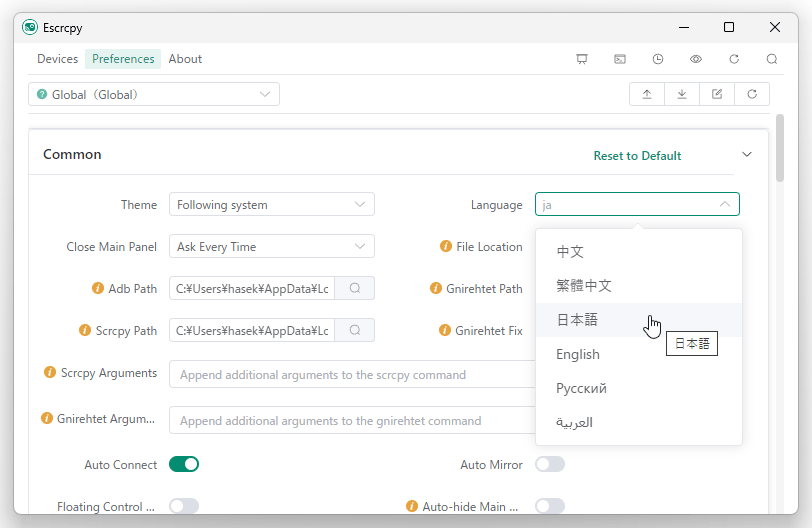Enable the Auto Mirror toggle
812x528 pixels.
(550, 464)
